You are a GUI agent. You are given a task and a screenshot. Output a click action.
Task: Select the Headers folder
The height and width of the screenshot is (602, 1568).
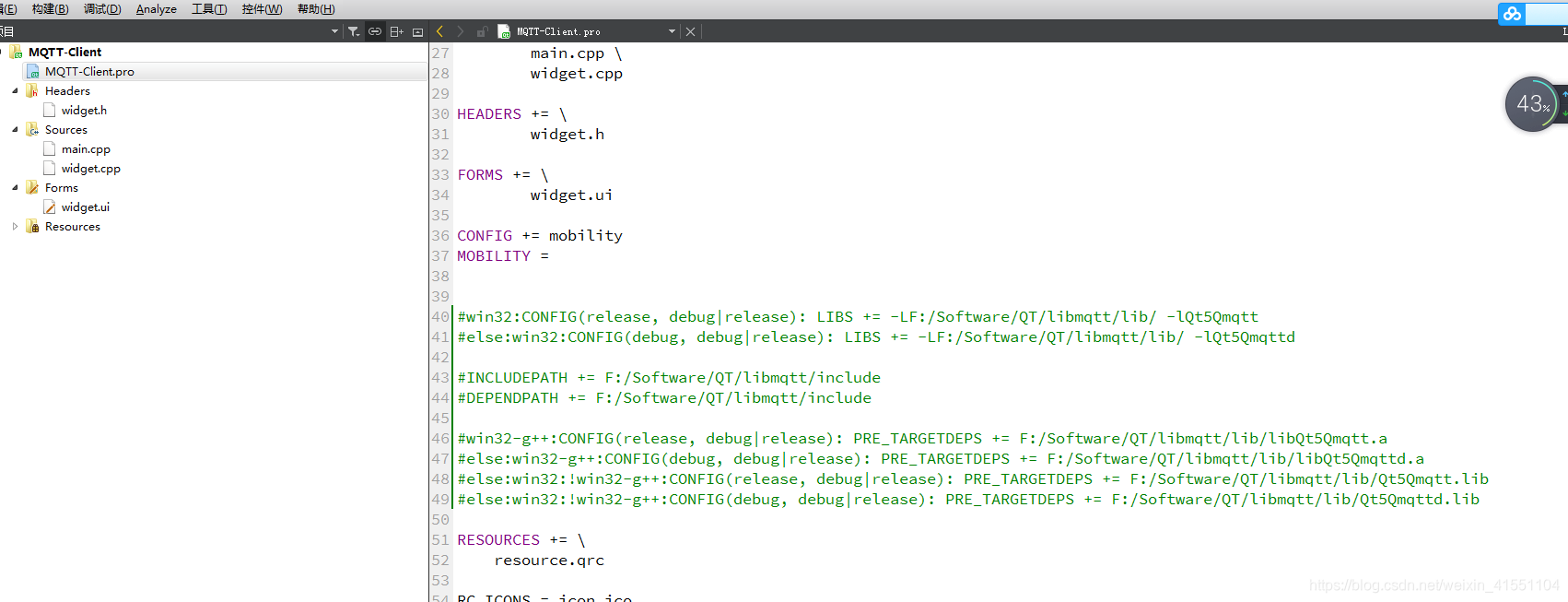[67, 91]
